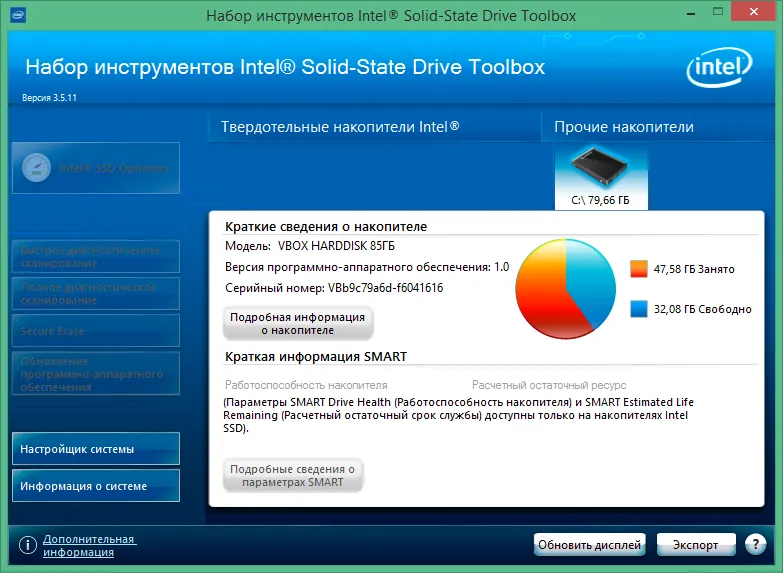Click Краткие сведения о накопителе heading

[326, 226]
